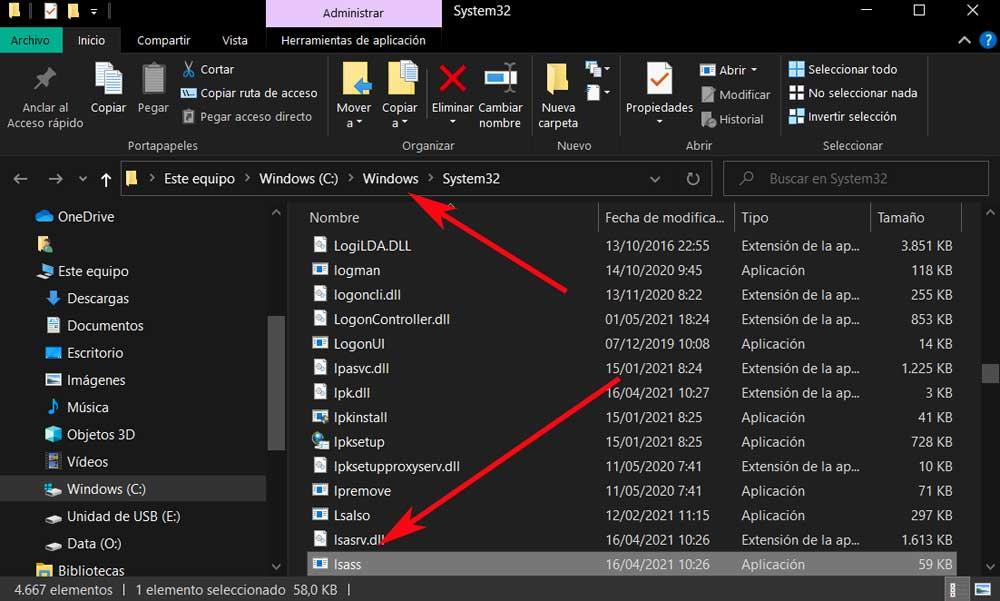
Task: Switch to large icons view in status bar
Action: [983, 590]
